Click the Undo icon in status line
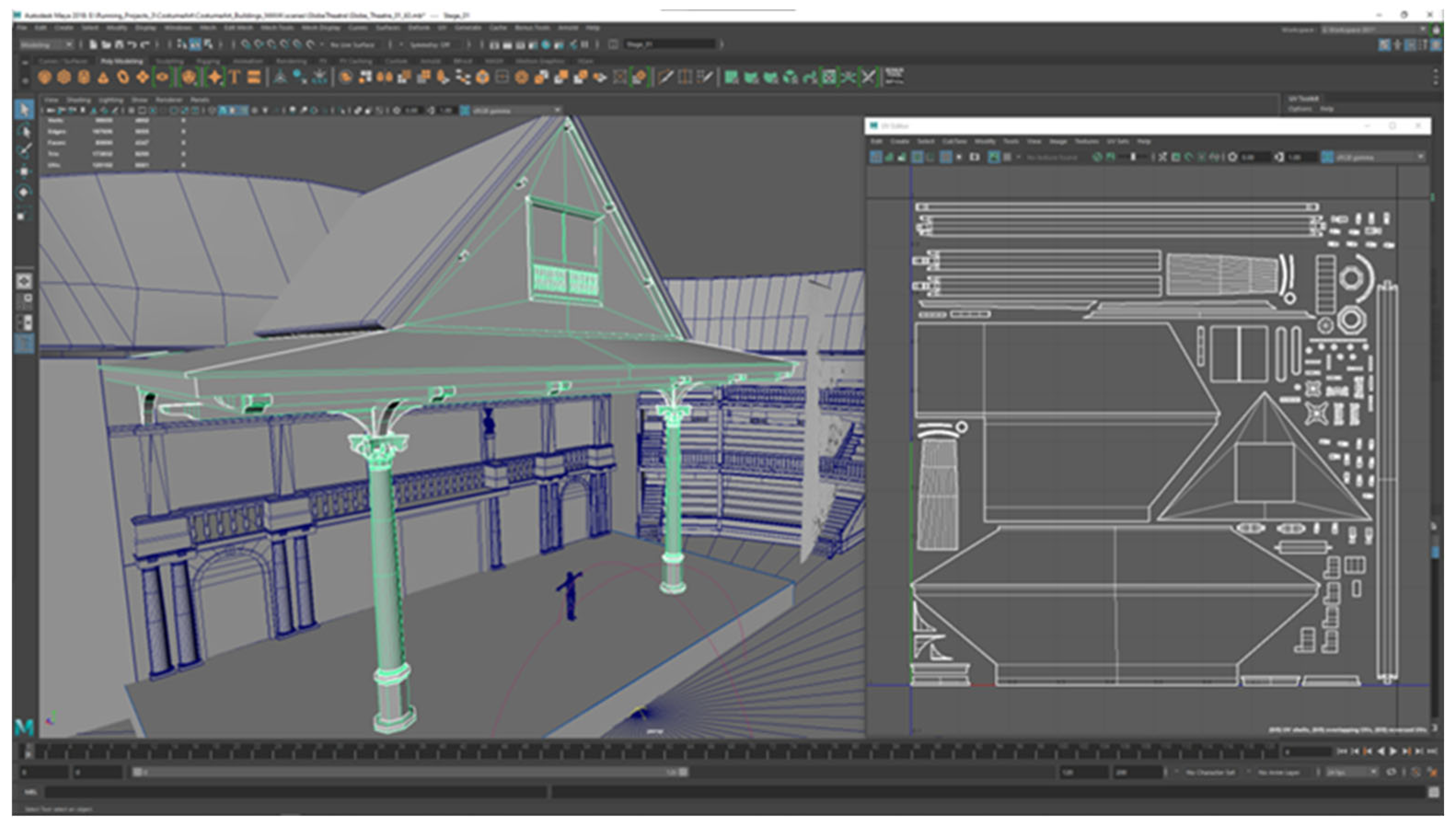This screenshot has width=1456, height=832. click(x=132, y=45)
